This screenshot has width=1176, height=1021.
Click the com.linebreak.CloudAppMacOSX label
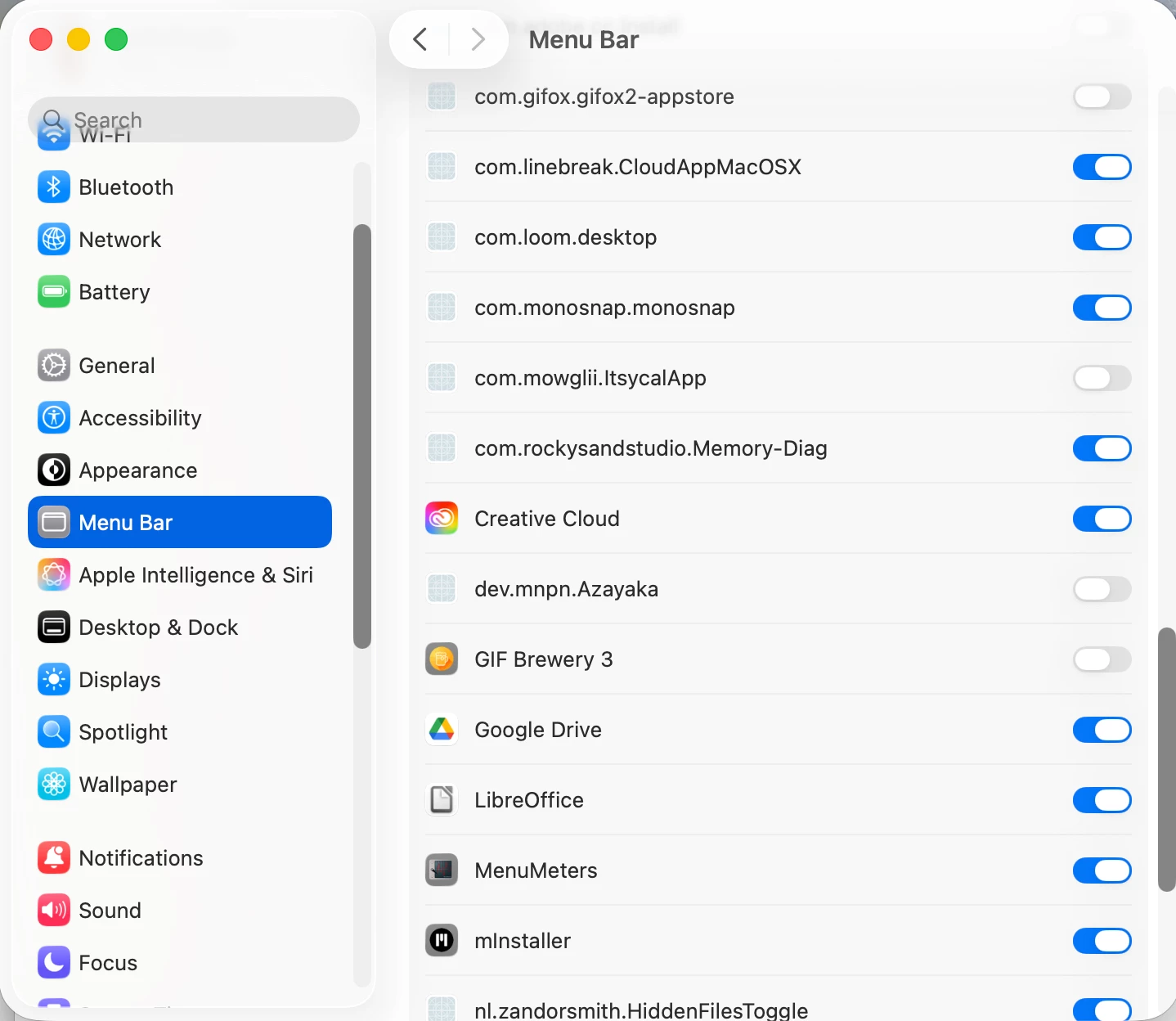[x=638, y=167]
